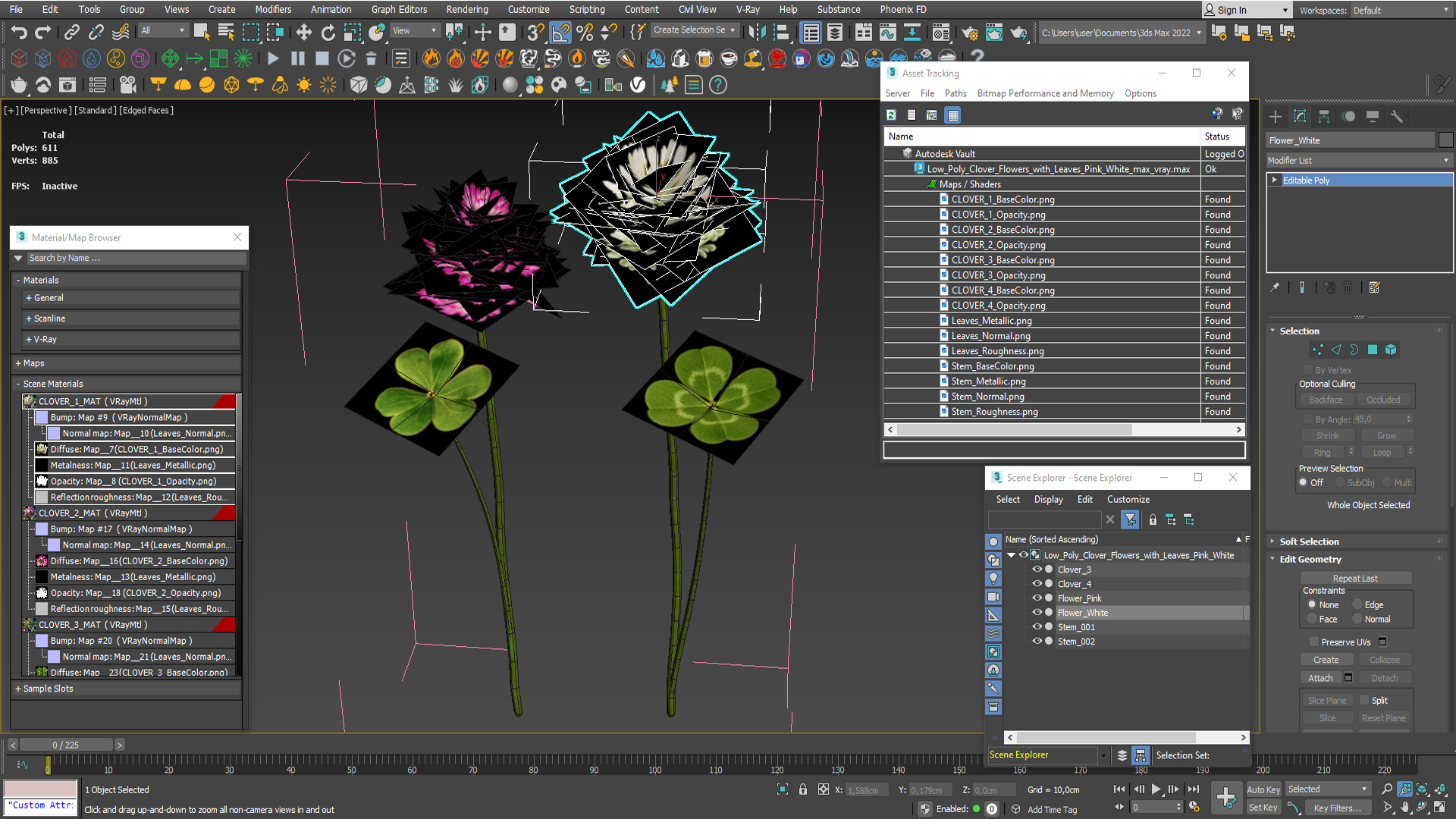The height and width of the screenshot is (819, 1456).
Task: Switch to the Motion command panel tab
Action: pyautogui.click(x=1348, y=116)
